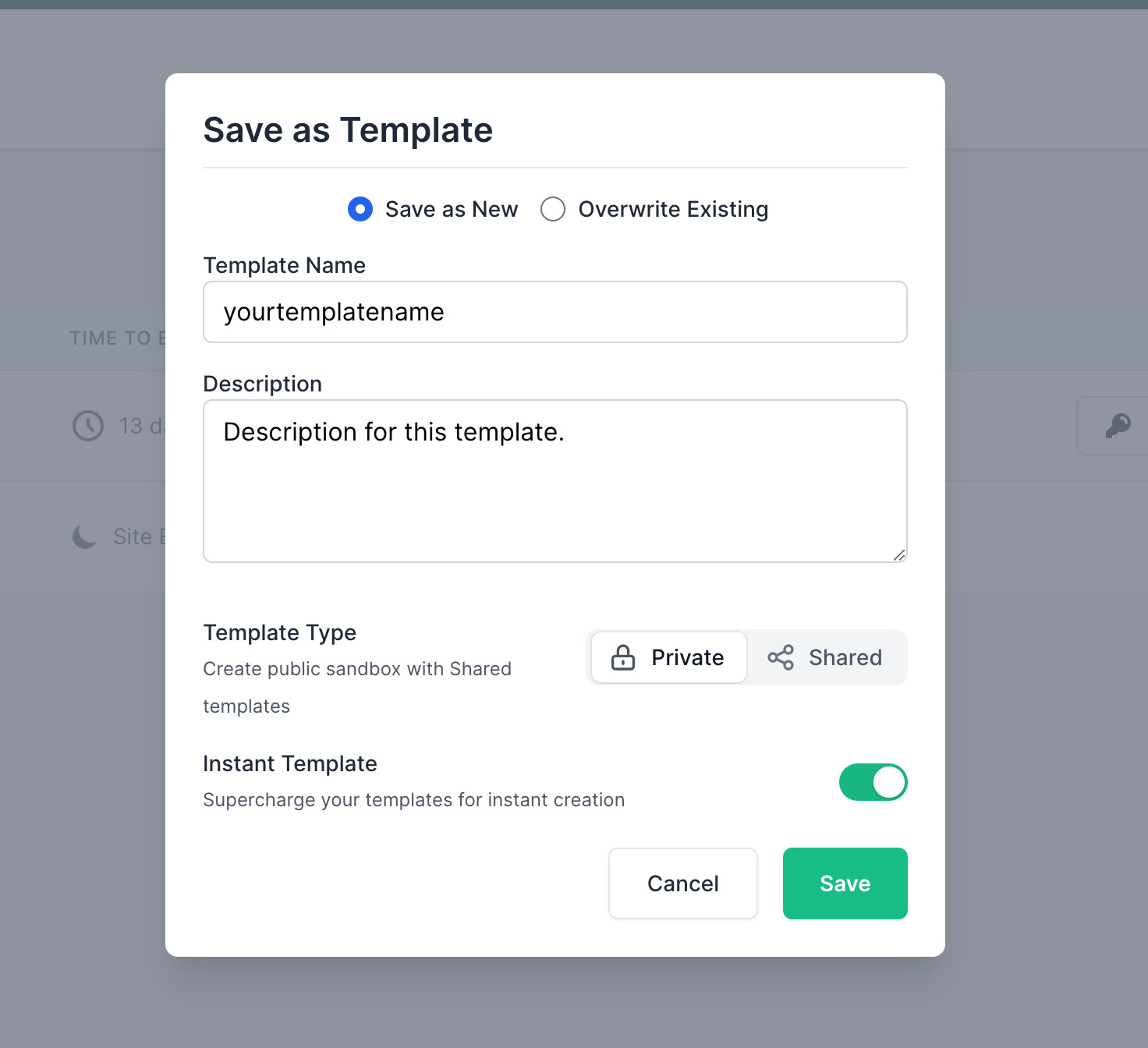Image resolution: width=1148 pixels, height=1048 pixels.
Task: Click inside the Description text area
Action: 555,481
